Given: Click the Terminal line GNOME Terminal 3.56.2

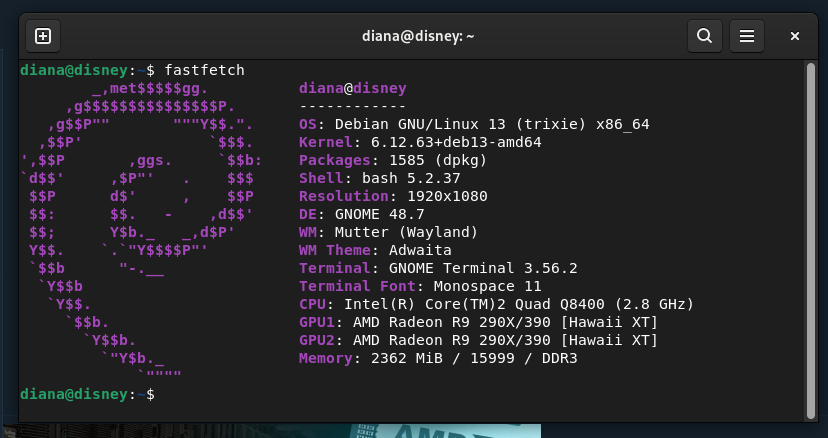Looking at the screenshot, I should click(438, 268).
